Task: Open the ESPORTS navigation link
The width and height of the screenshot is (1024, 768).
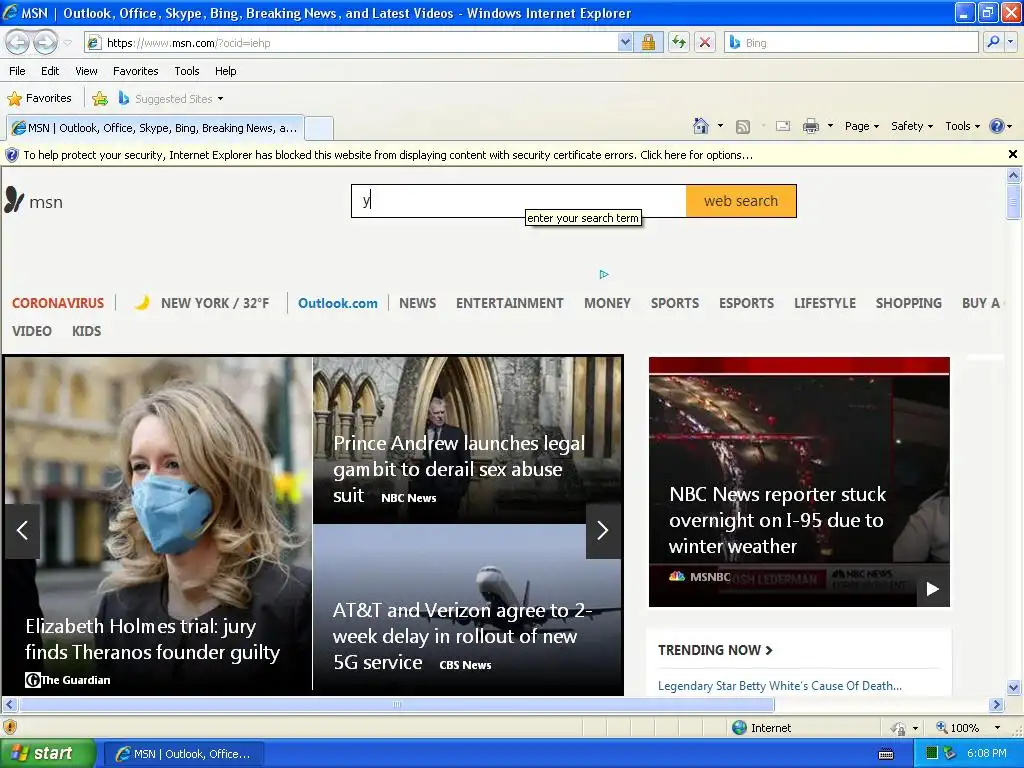Action: tap(746, 303)
